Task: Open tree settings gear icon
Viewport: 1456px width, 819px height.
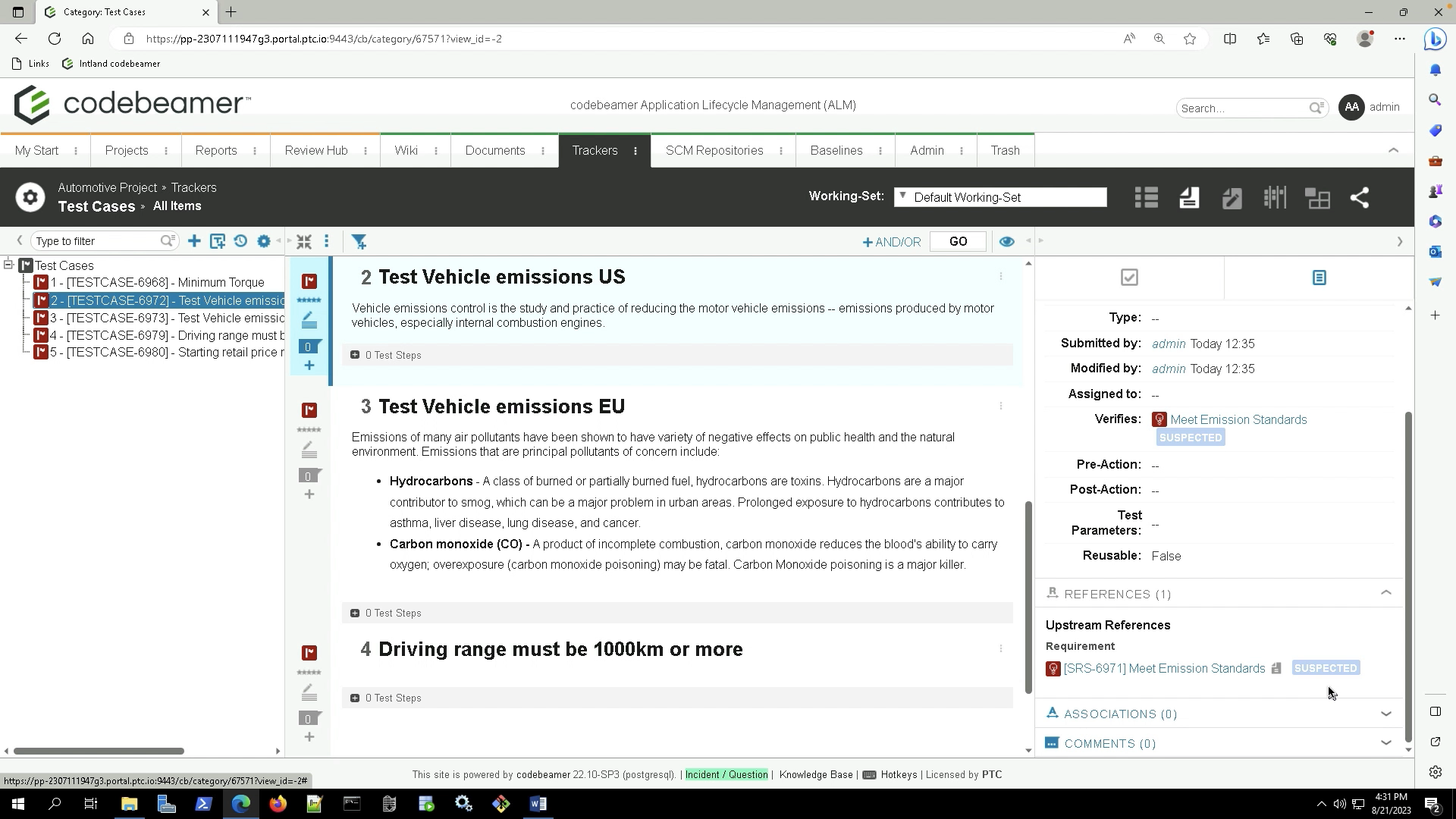Action: pos(263,241)
